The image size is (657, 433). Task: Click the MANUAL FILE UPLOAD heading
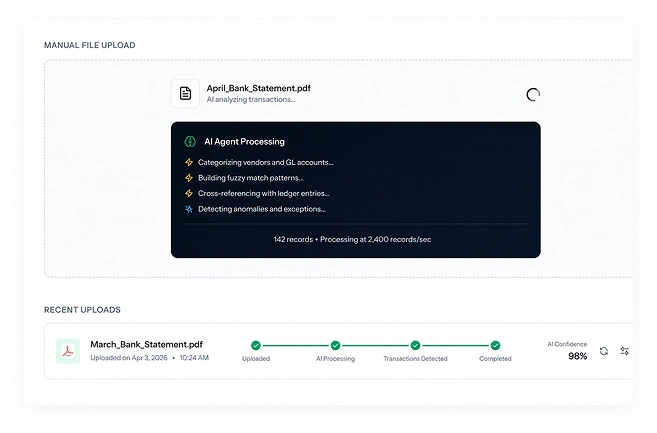click(x=90, y=45)
